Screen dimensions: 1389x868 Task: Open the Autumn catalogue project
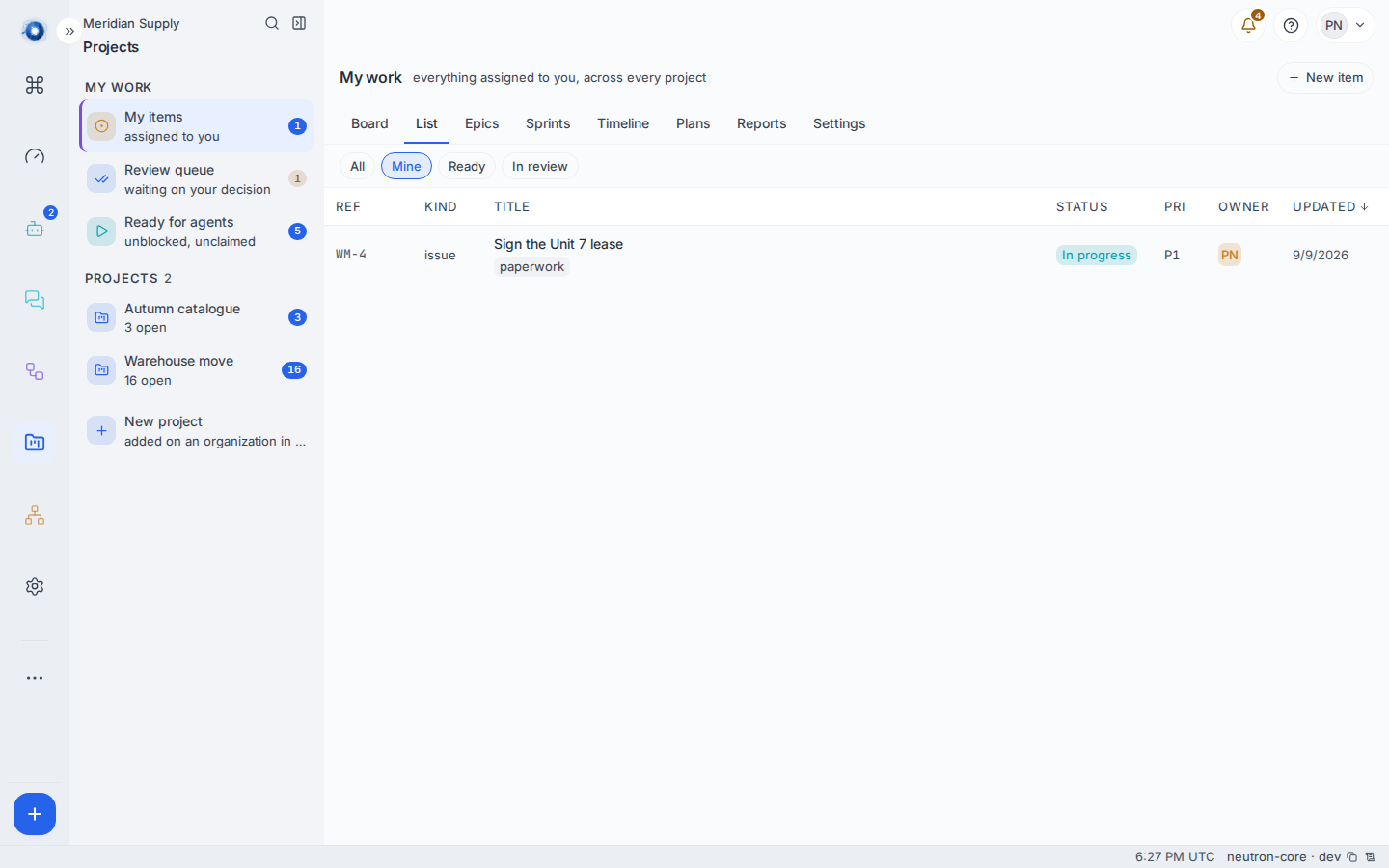pos(197,318)
